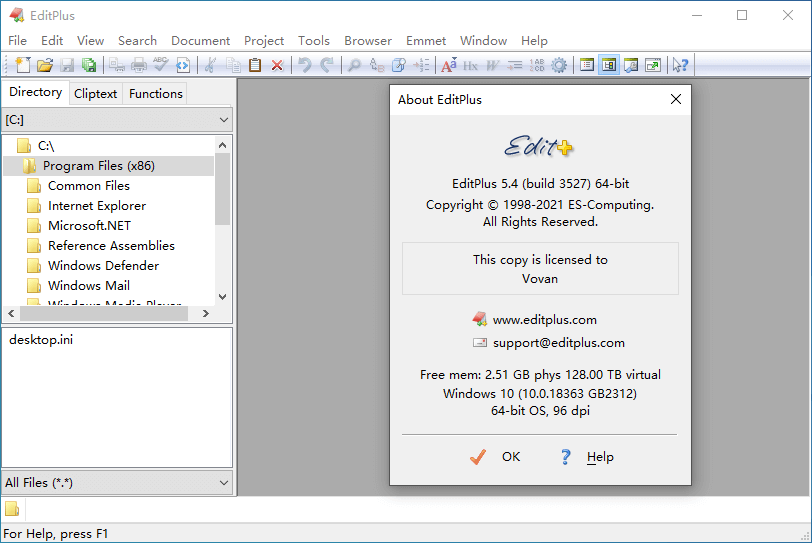
Task: Toggle the Output window toolbar icon
Action: pyautogui.click(x=631, y=65)
